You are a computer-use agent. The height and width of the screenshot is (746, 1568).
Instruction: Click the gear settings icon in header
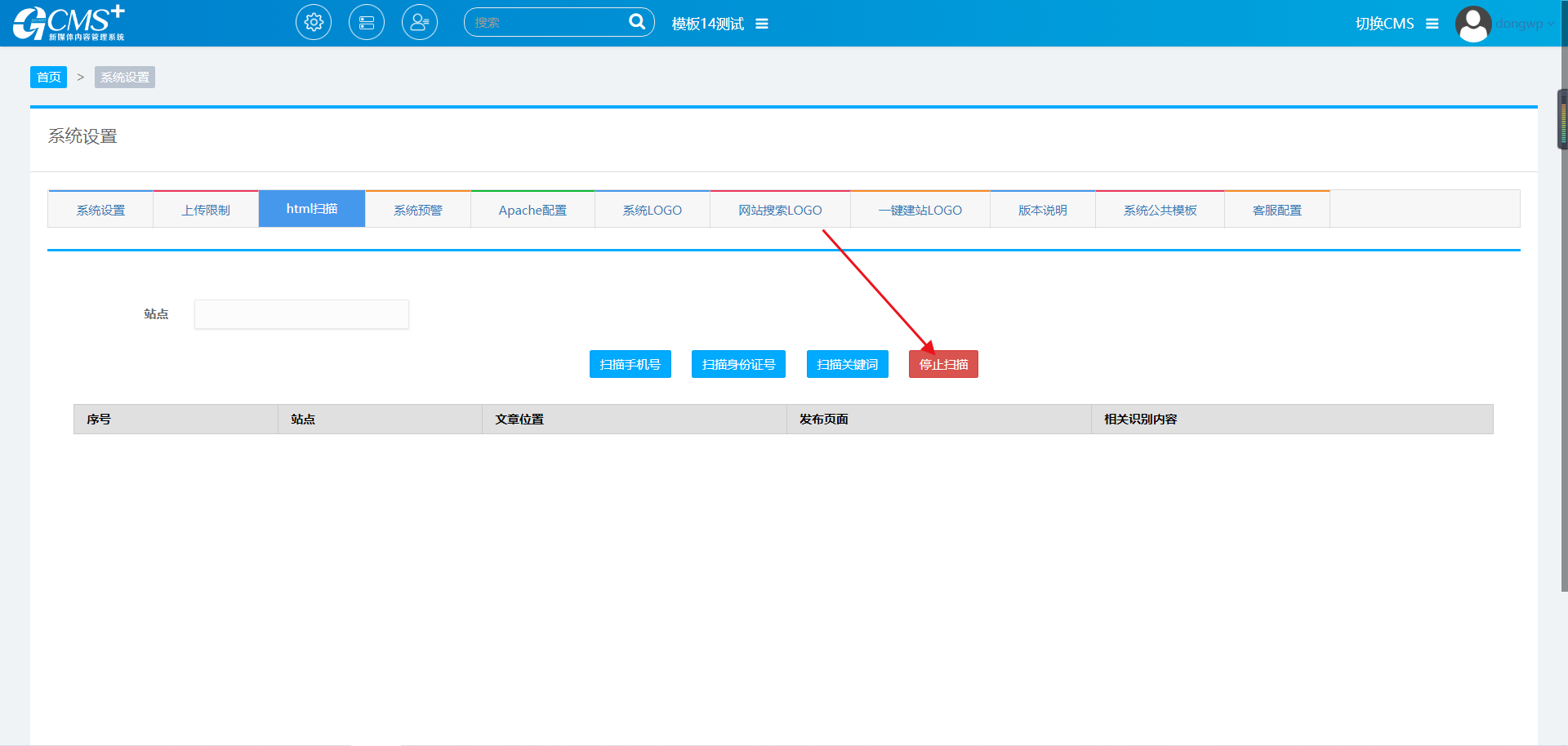[314, 23]
